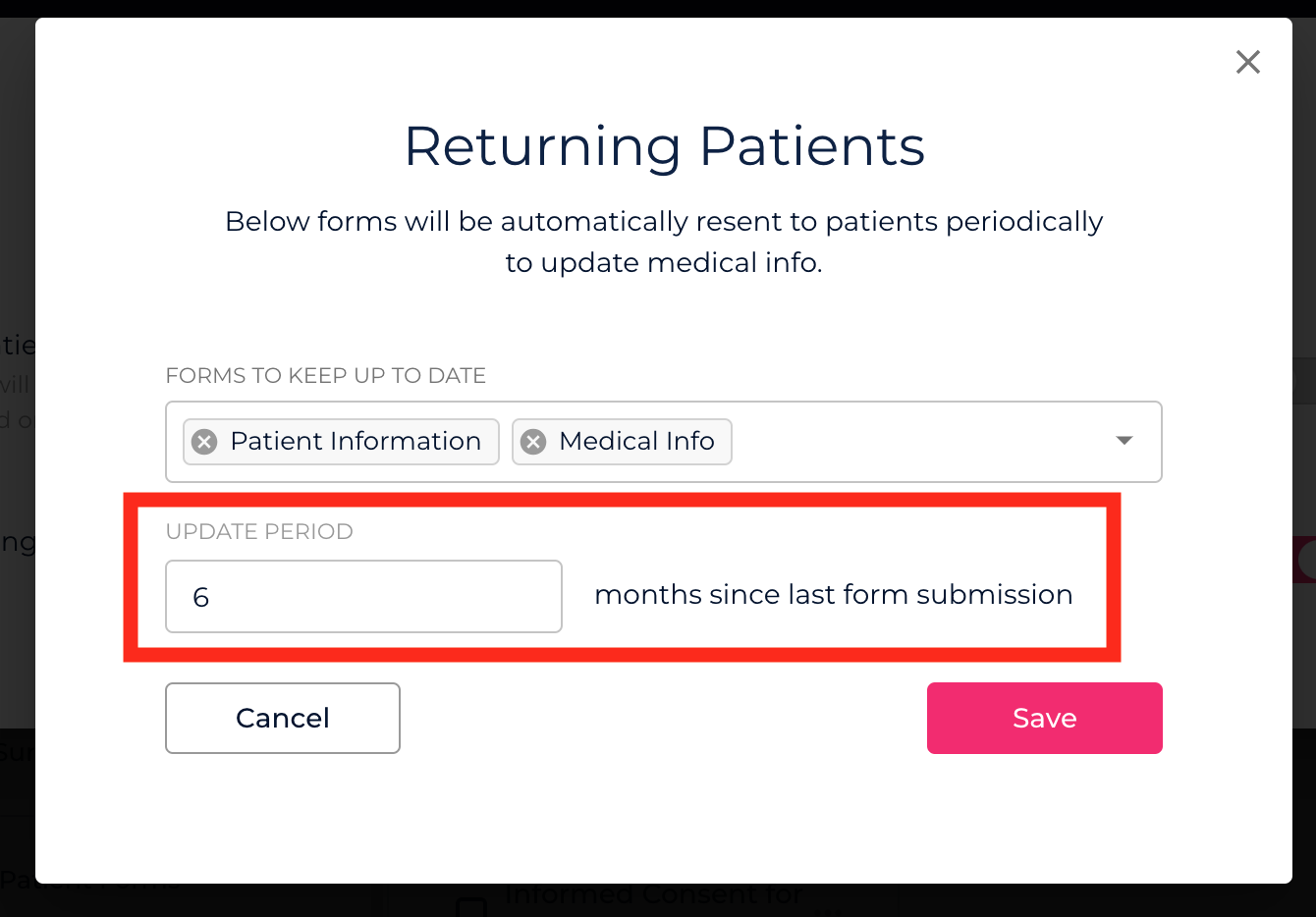
Task: Tick the checkbox beside Informed Consent
Action: click(471, 905)
